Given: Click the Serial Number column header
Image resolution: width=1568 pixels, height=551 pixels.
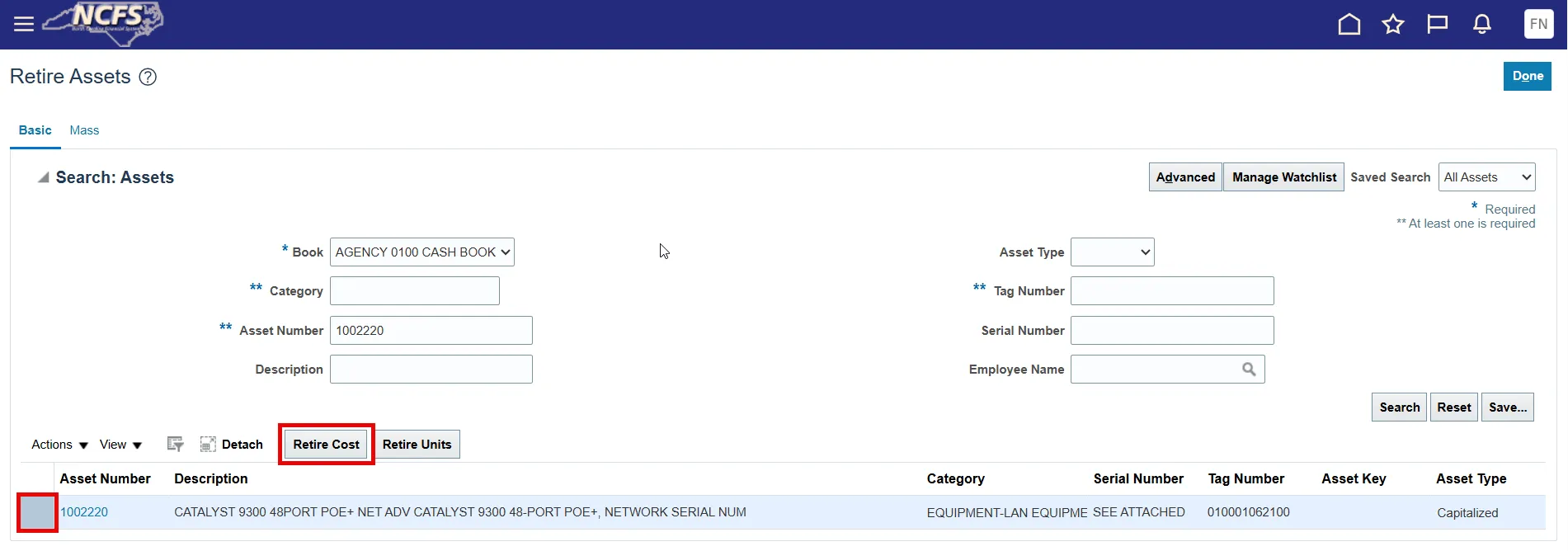Looking at the screenshot, I should pyautogui.click(x=1138, y=478).
